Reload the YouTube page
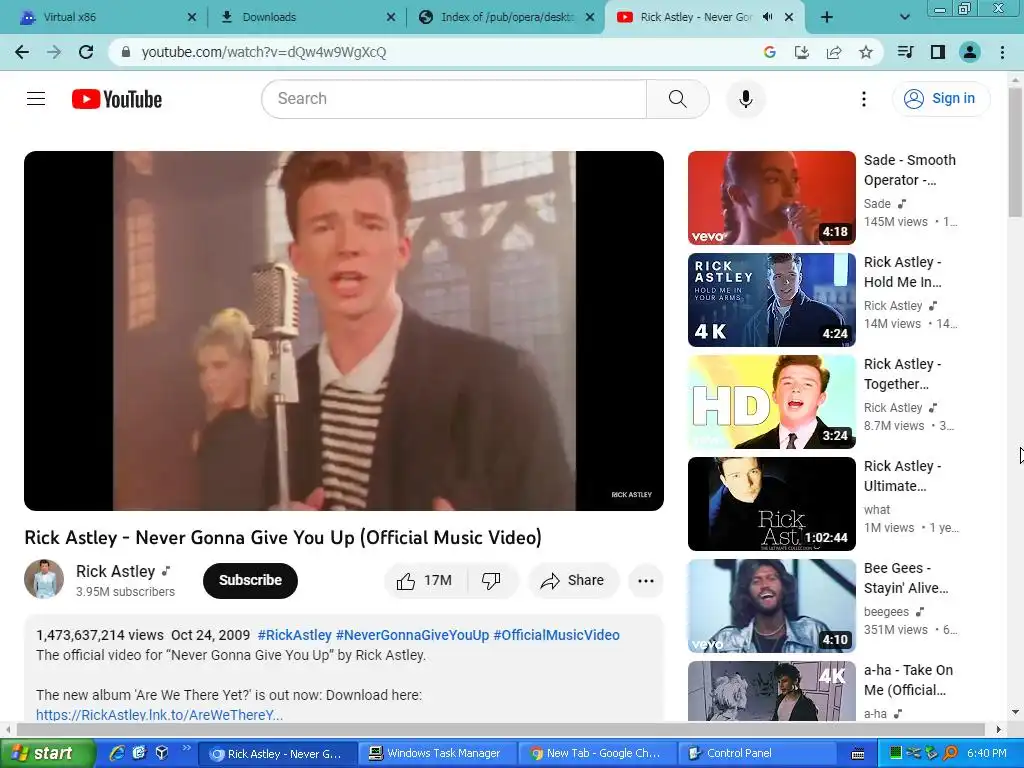 point(86,52)
